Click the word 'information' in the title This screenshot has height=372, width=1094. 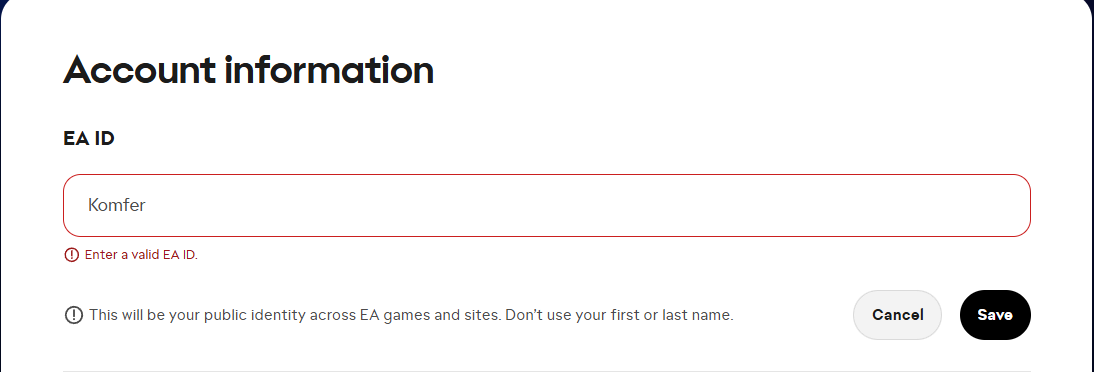point(329,70)
